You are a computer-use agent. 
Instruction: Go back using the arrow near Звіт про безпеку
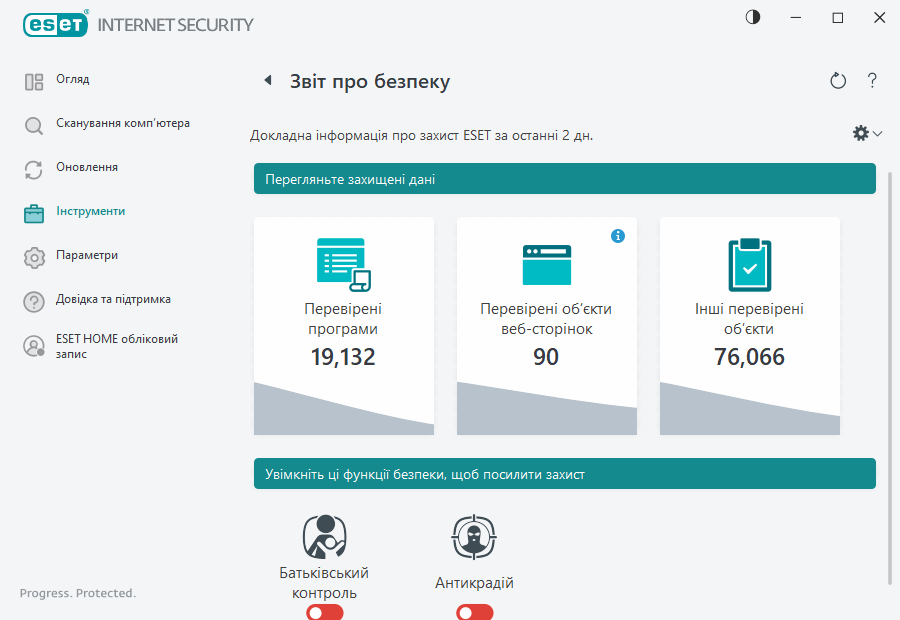click(267, 80)
